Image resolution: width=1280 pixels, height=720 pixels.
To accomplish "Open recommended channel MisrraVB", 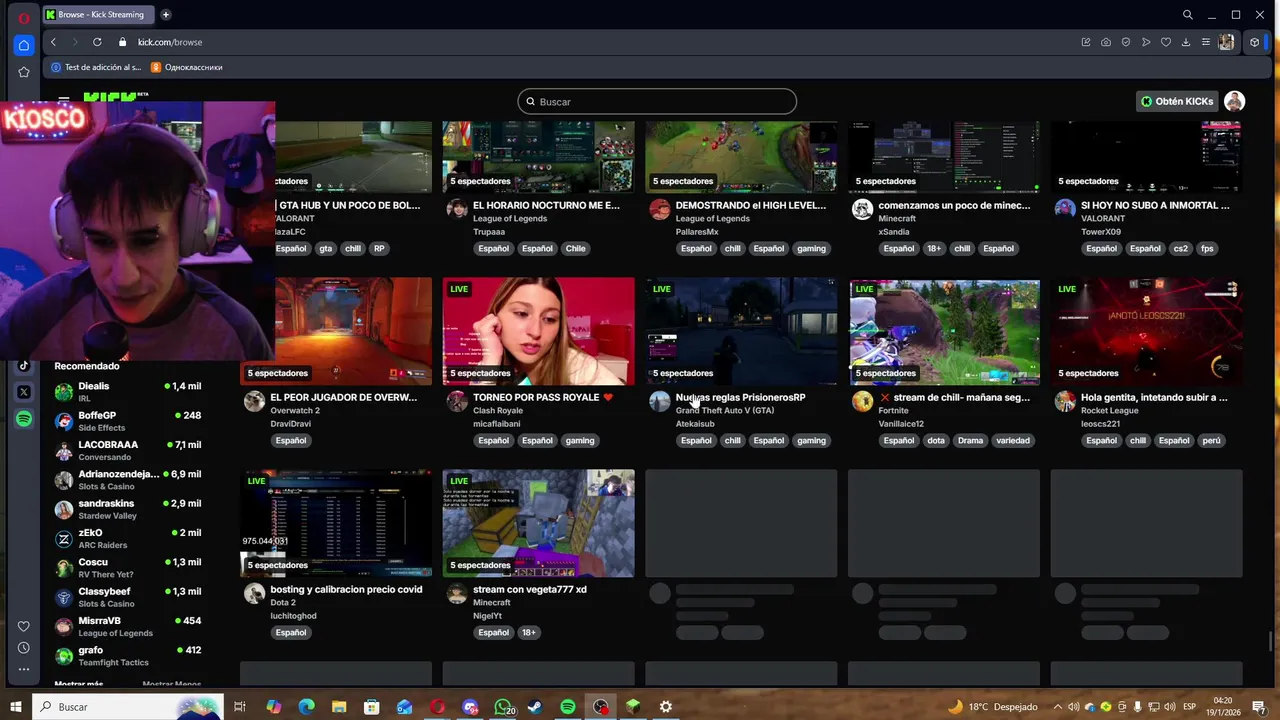I will click(x=128, y=626).
